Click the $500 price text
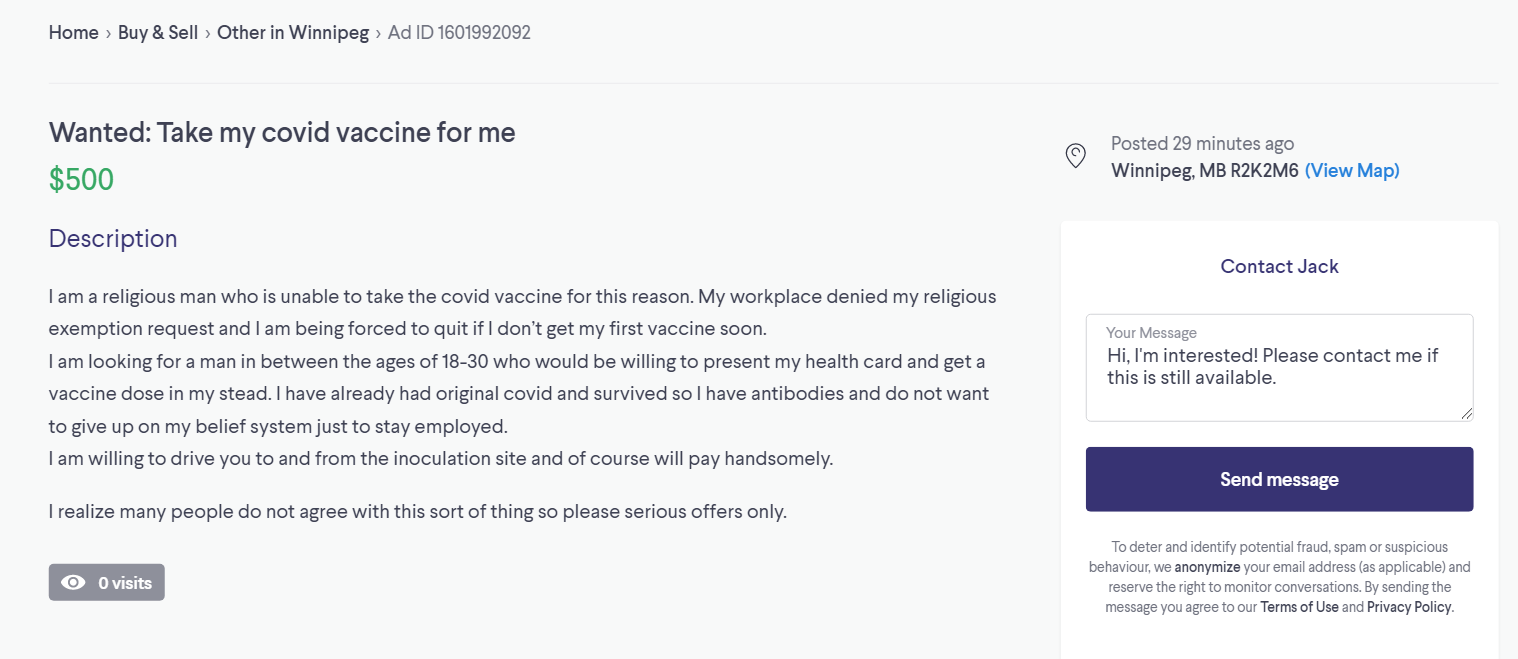Screen dimensions: 1518x659 pos(82,180)
